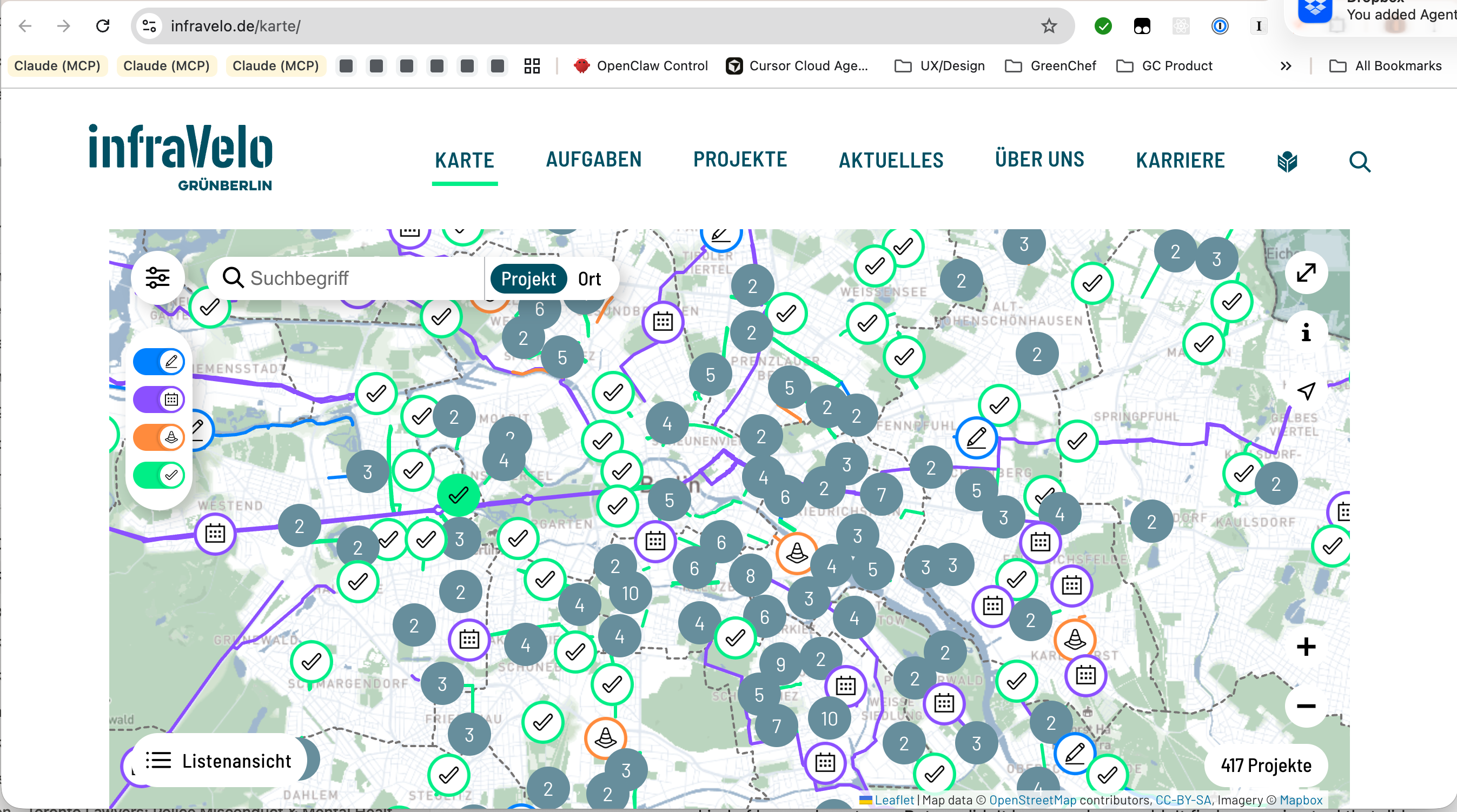Open the map info panel

[x=1306, y=334]
